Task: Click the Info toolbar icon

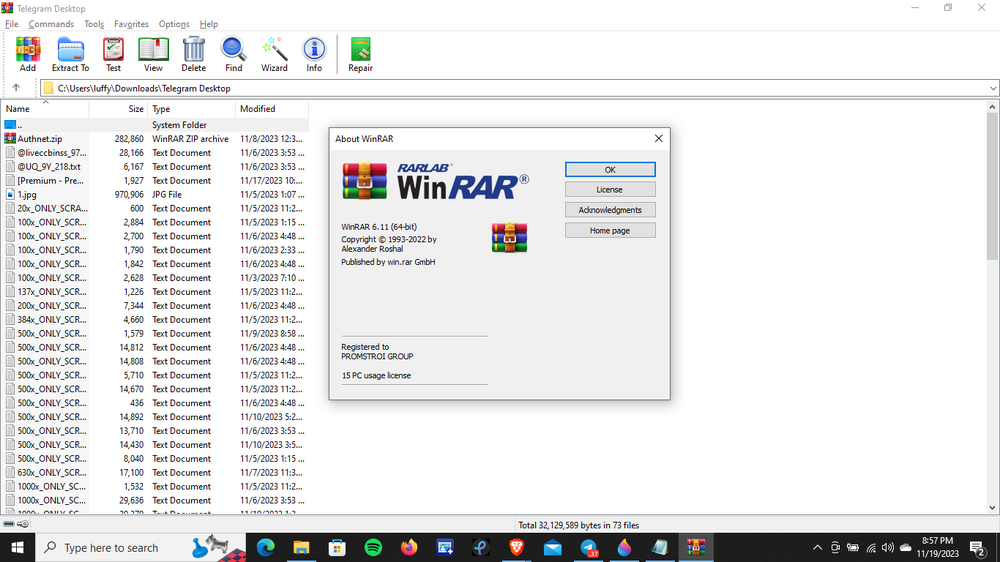Action: tap(314, 54)
